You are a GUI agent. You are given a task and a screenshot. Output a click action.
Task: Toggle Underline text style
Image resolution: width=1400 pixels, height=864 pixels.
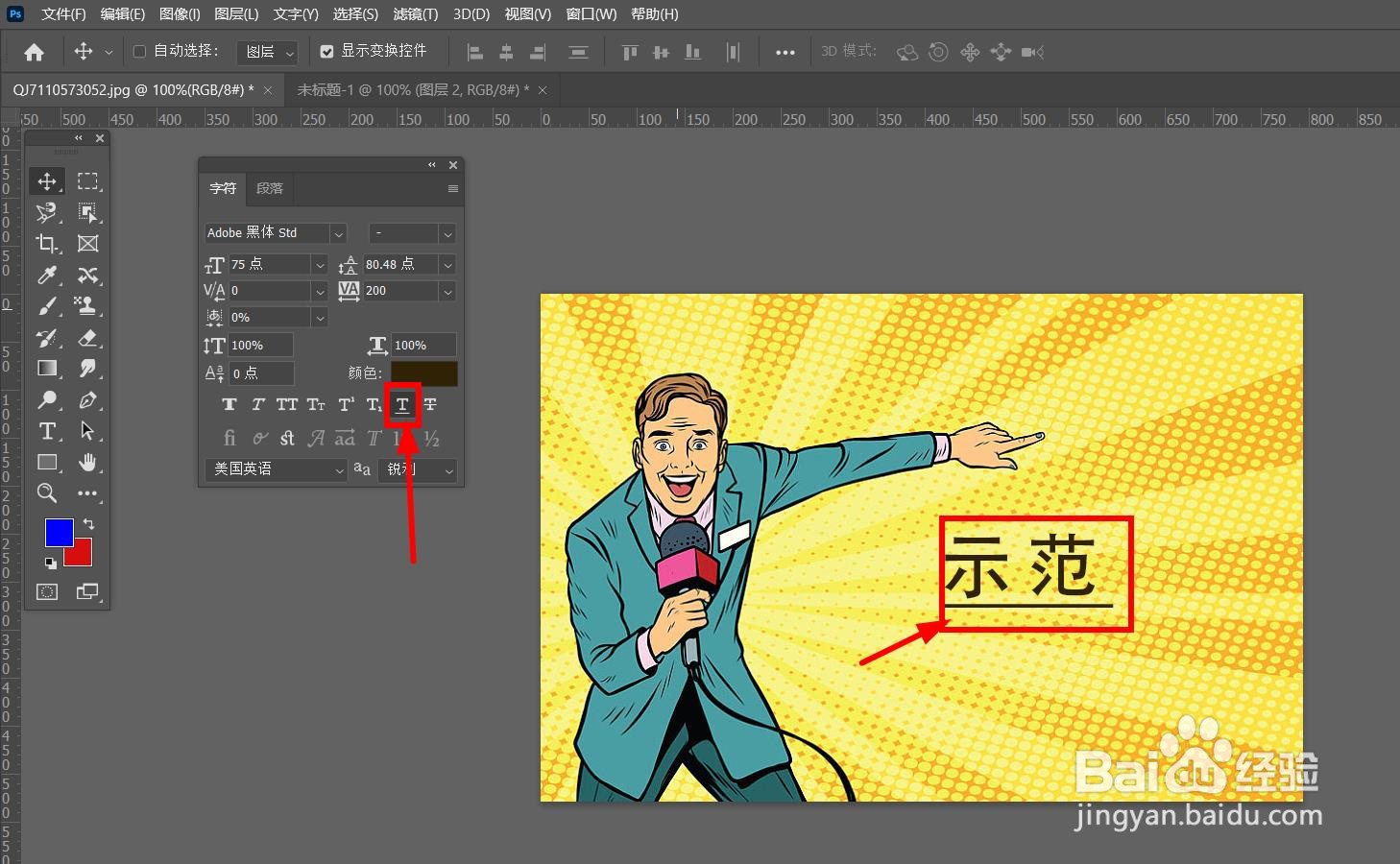pos(402,405)
